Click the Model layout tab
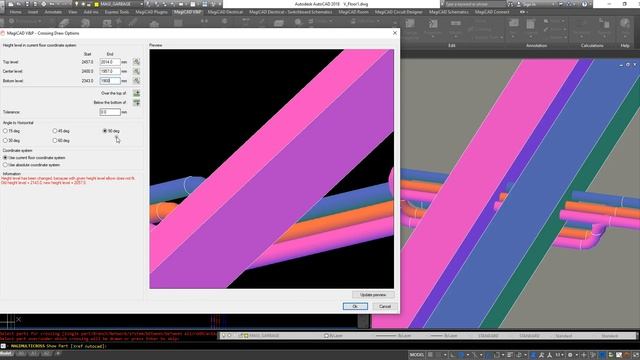 [6, 354]
